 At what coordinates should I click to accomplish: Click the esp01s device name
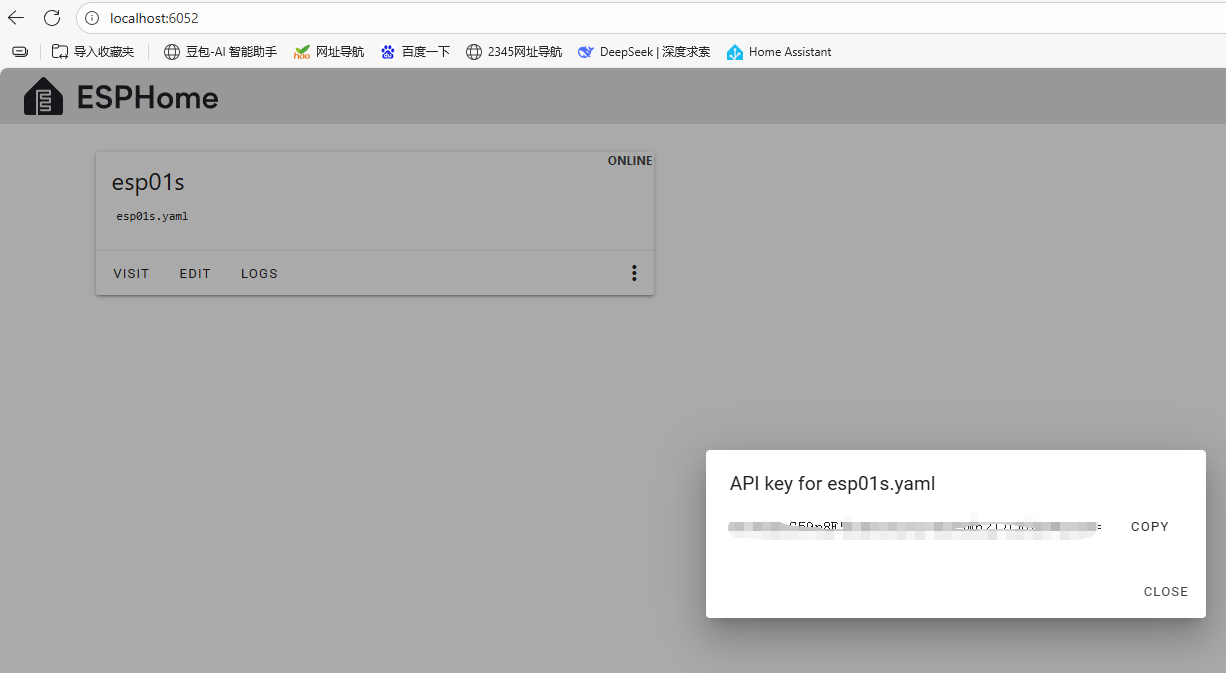(x=148, y=183)
